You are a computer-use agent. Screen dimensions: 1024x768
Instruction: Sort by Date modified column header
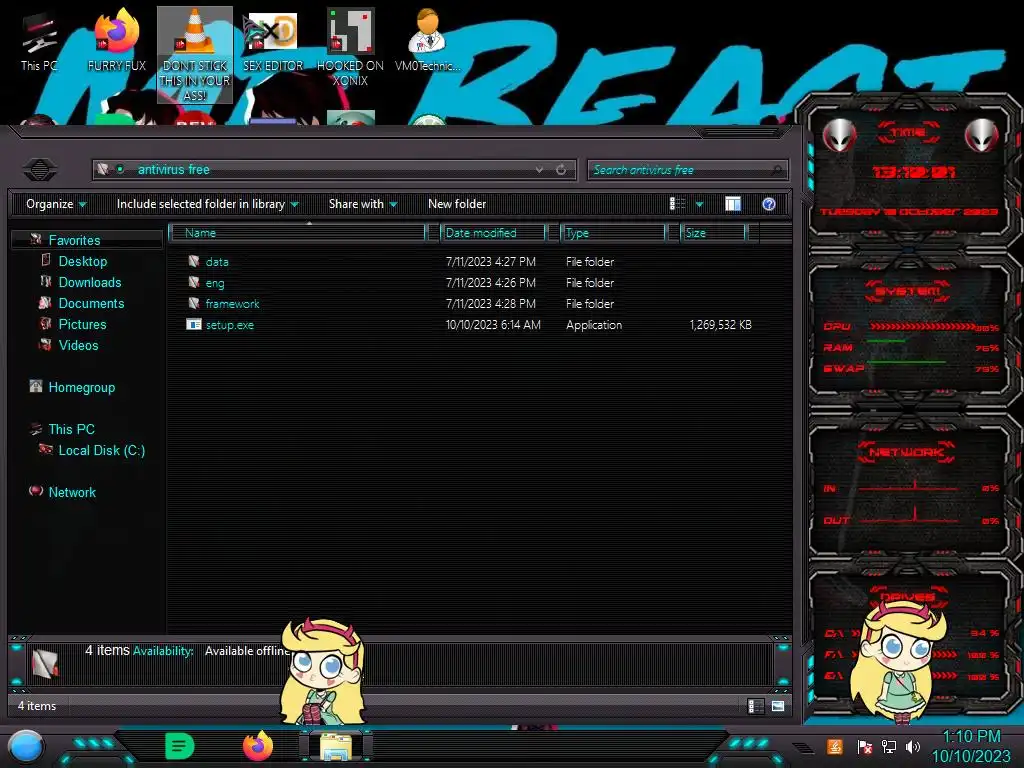point(493,232)
